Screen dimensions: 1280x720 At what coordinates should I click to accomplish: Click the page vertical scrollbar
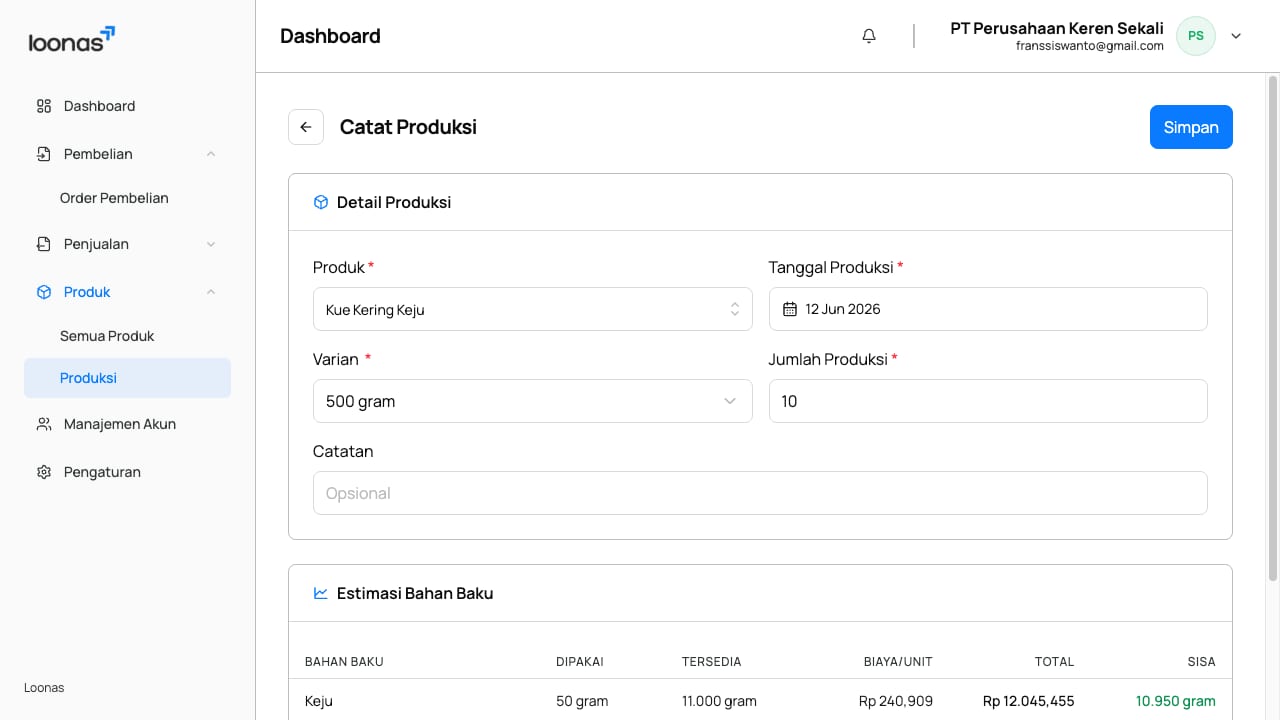coord(1273,328)
